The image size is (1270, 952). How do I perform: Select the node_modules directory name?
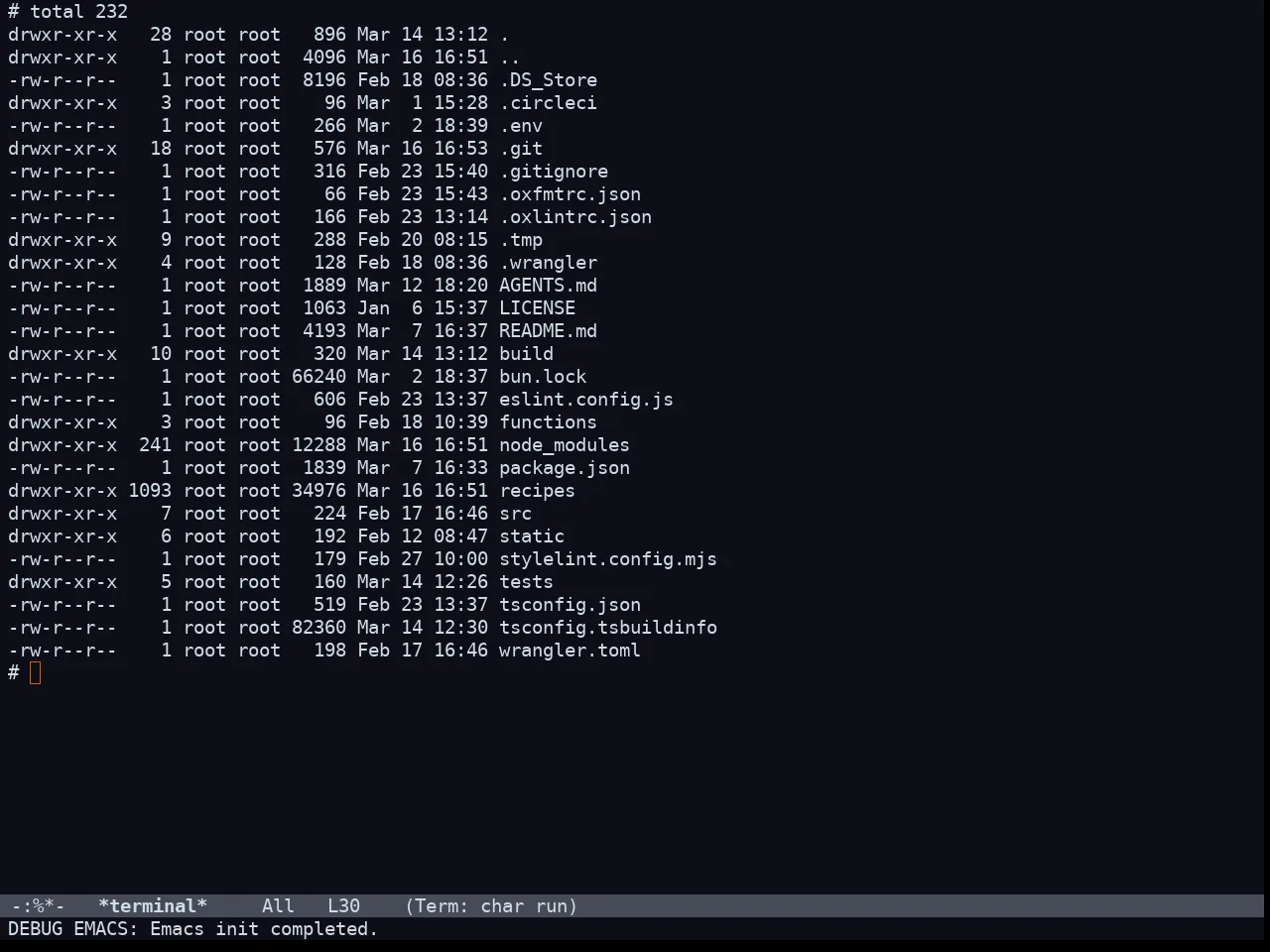point(565,445)
